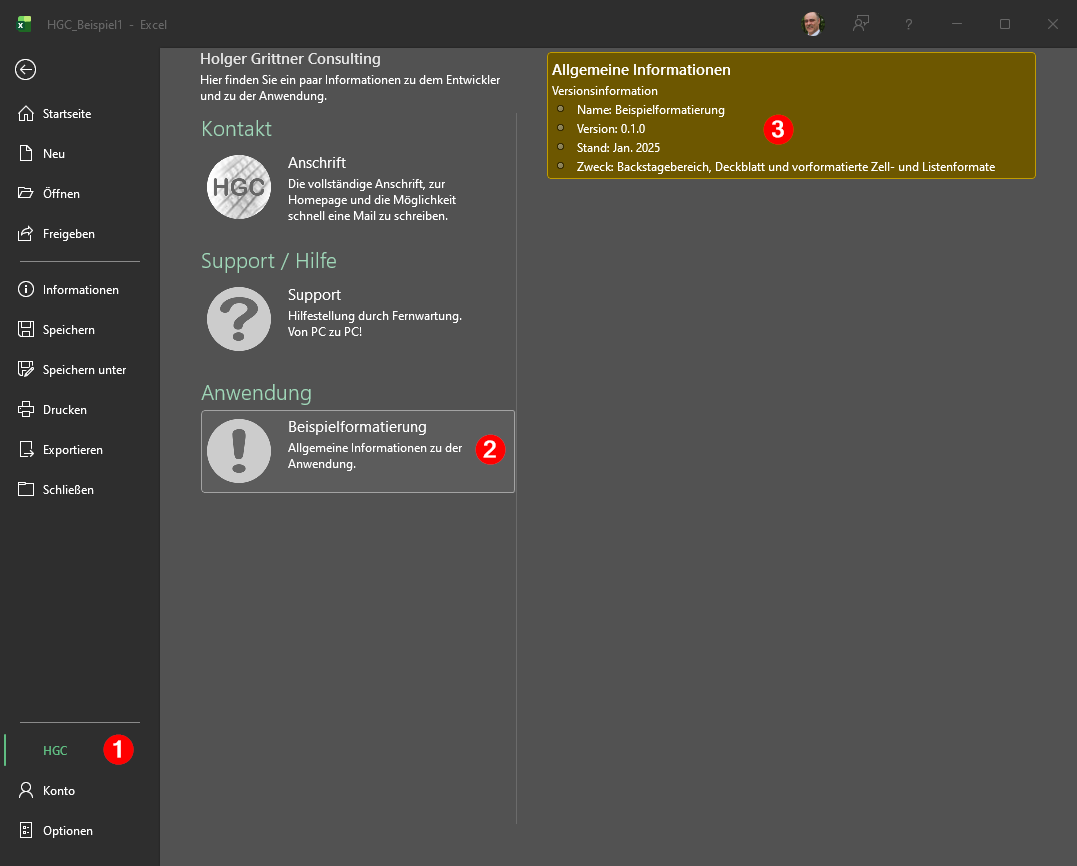This screenshot has height=866, width=1077.
Task: Select Neu in the sidebar
Action: [x=53, y=154]
